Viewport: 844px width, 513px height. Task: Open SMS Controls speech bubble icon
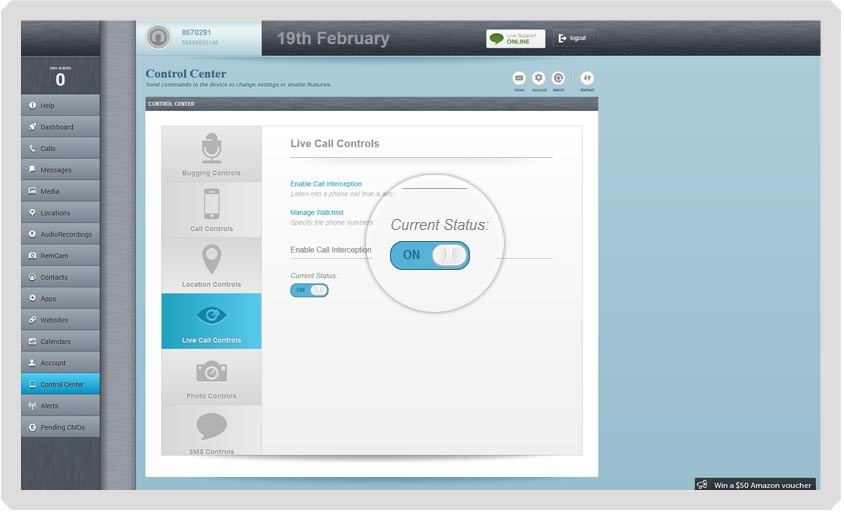click(x=211, y=427)
